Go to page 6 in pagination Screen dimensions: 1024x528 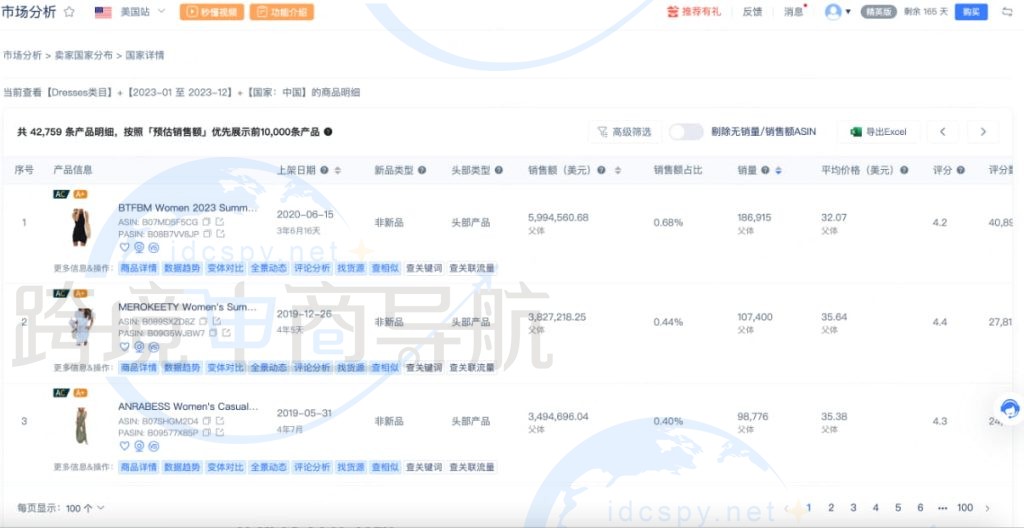(x=920, y=508)
